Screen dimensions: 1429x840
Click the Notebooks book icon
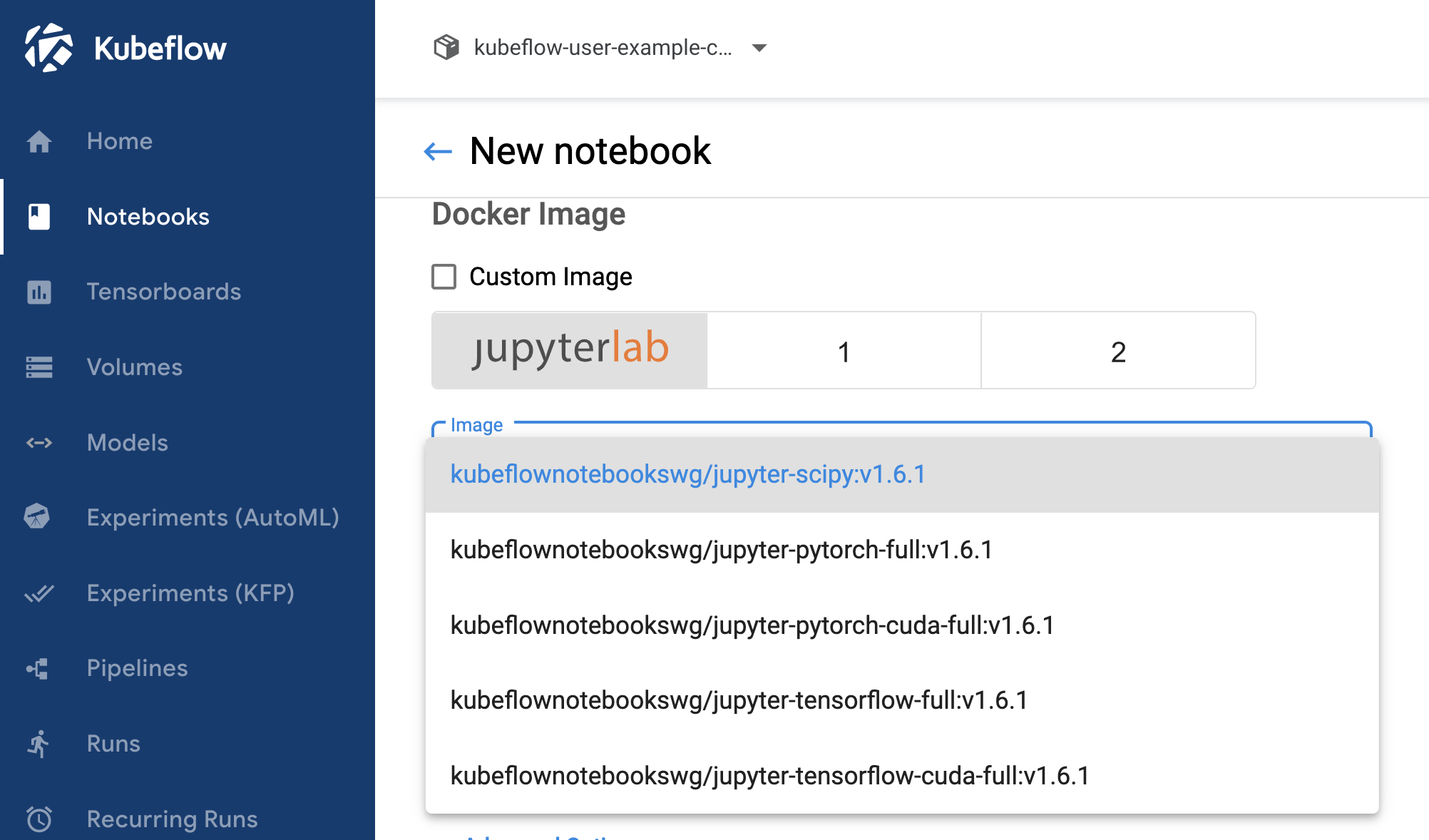click(x=39, y=217)
